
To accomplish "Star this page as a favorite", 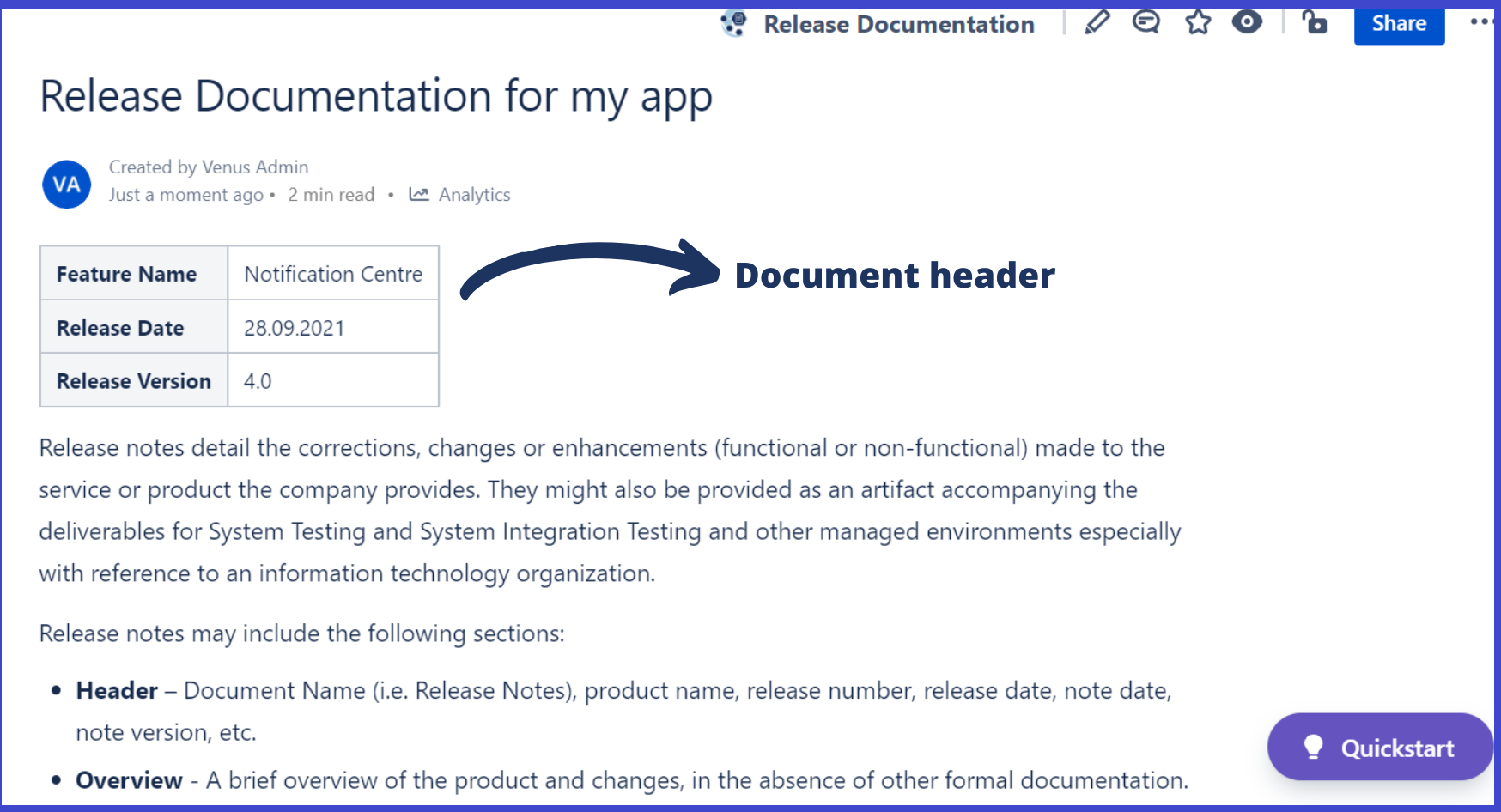I will [x=1198, y=22].
